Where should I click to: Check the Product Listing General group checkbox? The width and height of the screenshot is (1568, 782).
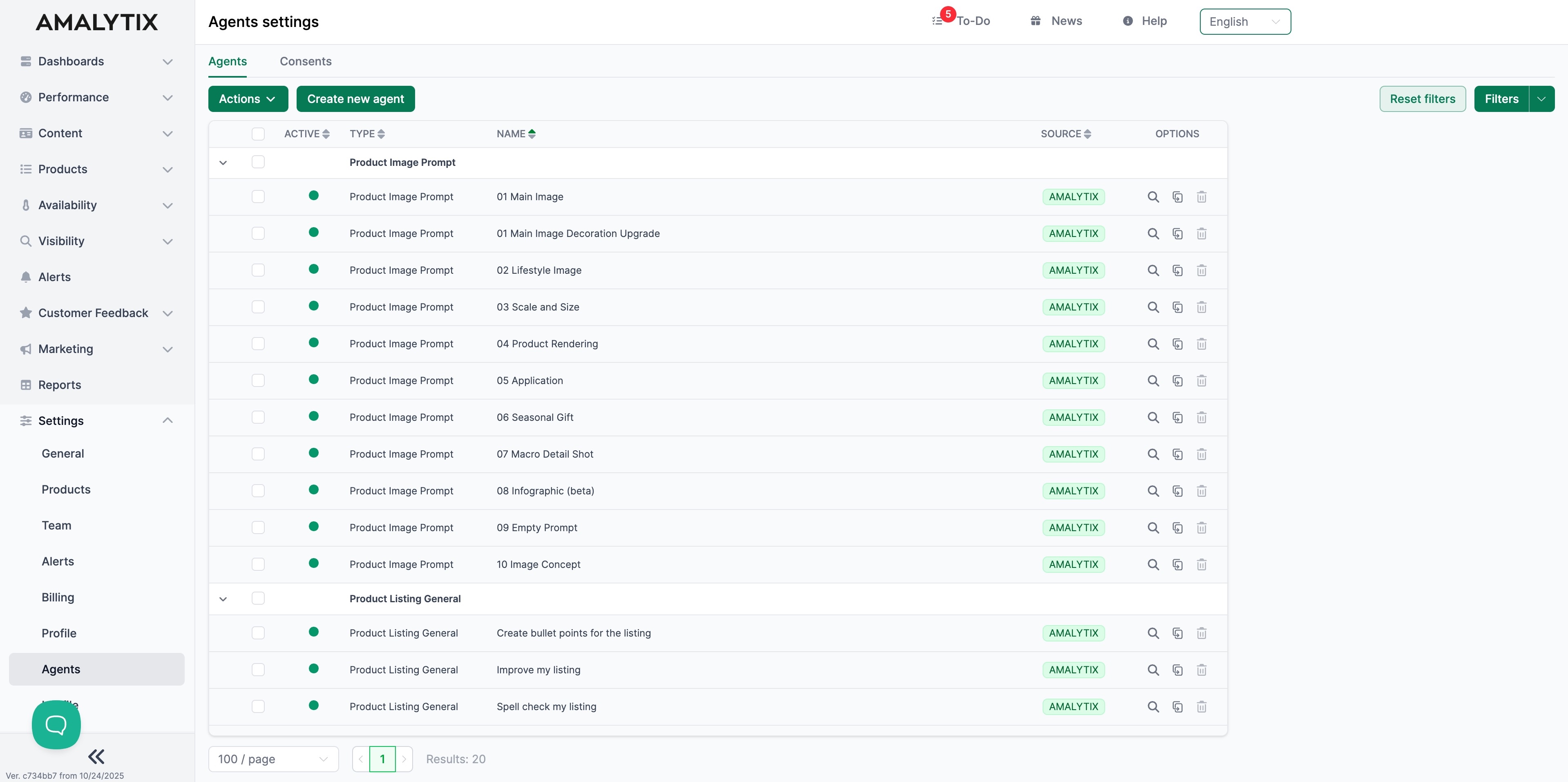pyautogui.click(x=258, y=598)
